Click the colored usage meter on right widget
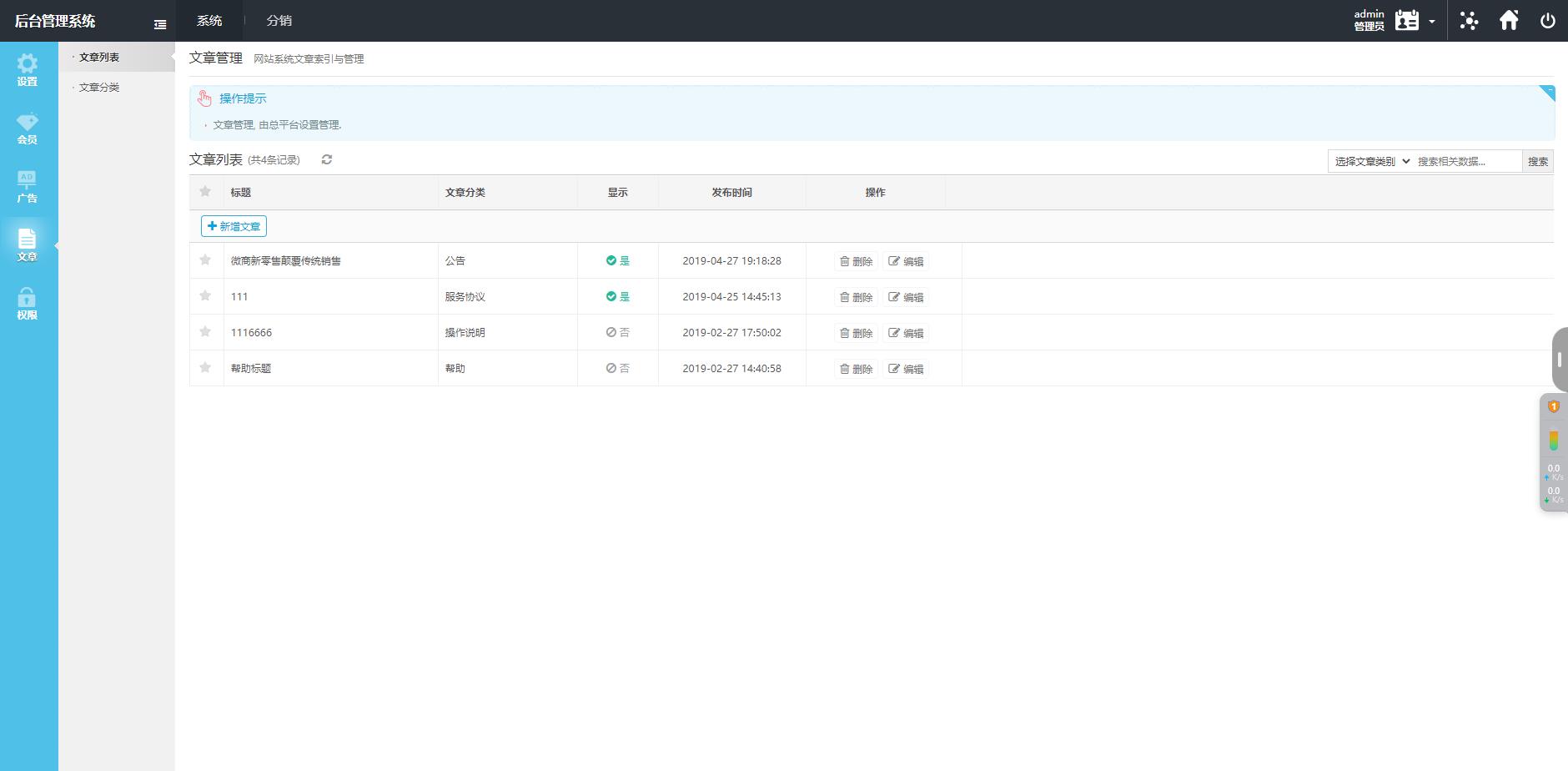The height and width of the screenshot is (771, 1568). (1554, 440)
